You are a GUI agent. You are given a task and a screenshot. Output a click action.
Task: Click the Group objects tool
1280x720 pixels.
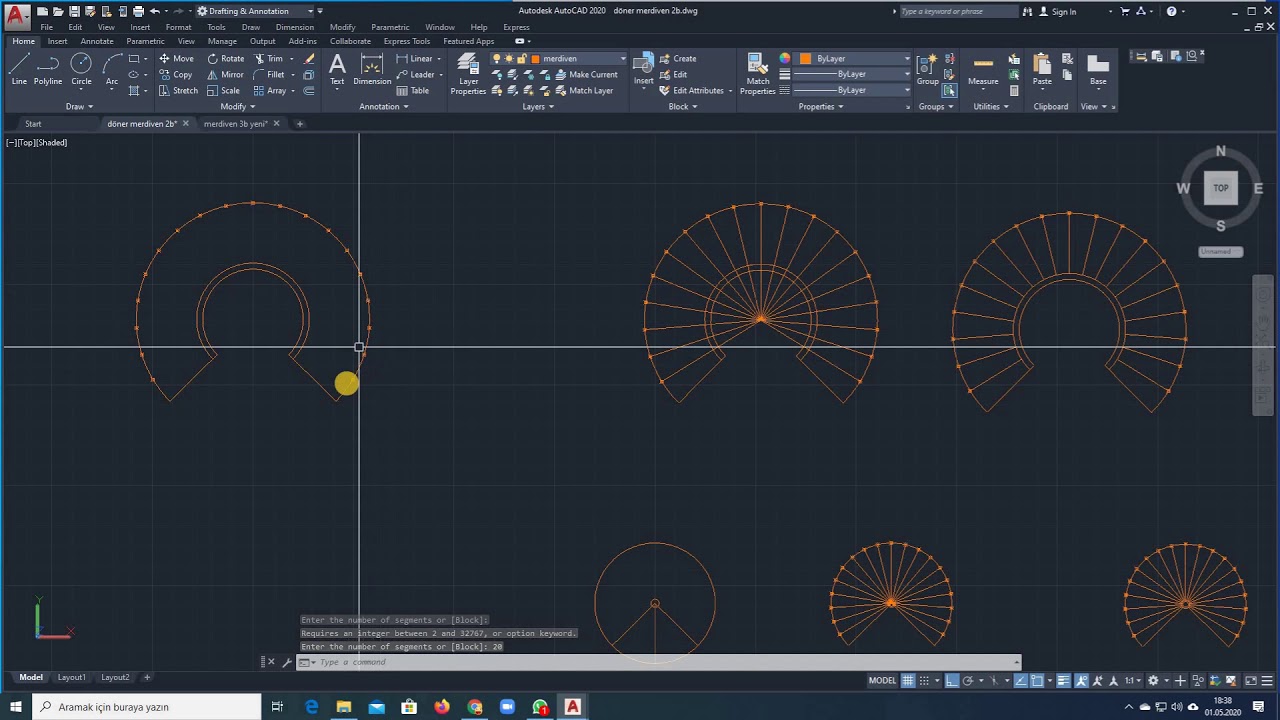coord(927,69)
